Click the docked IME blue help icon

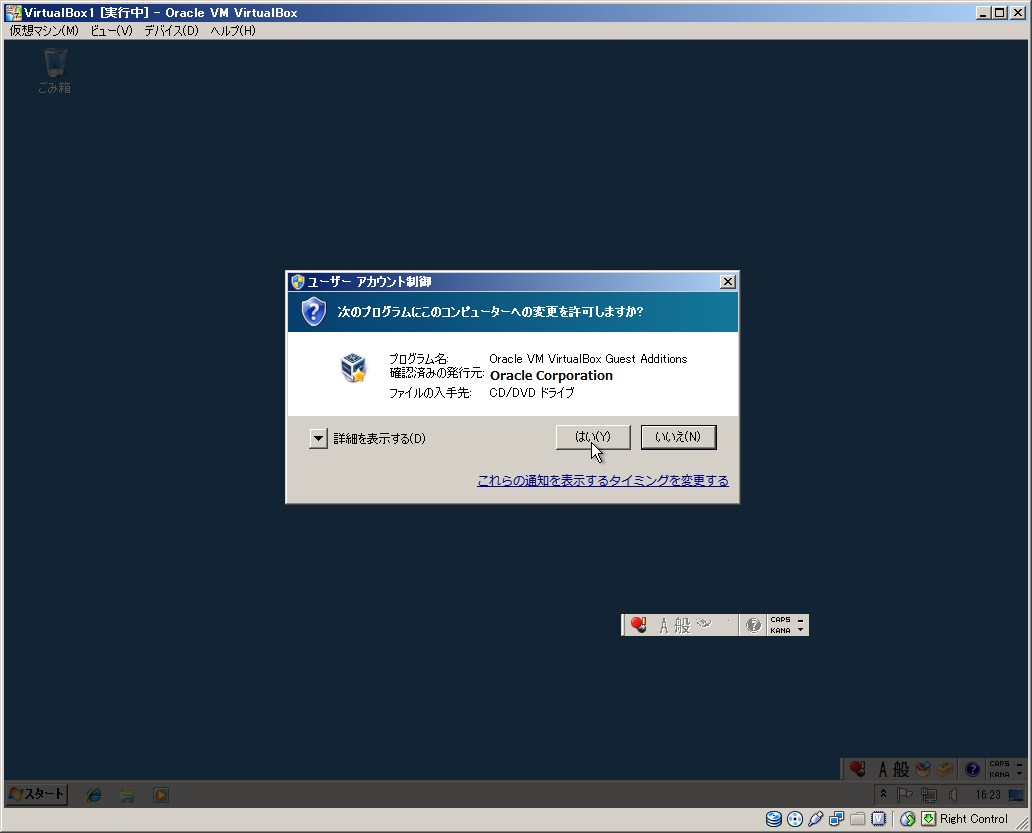tap(972, 769)
